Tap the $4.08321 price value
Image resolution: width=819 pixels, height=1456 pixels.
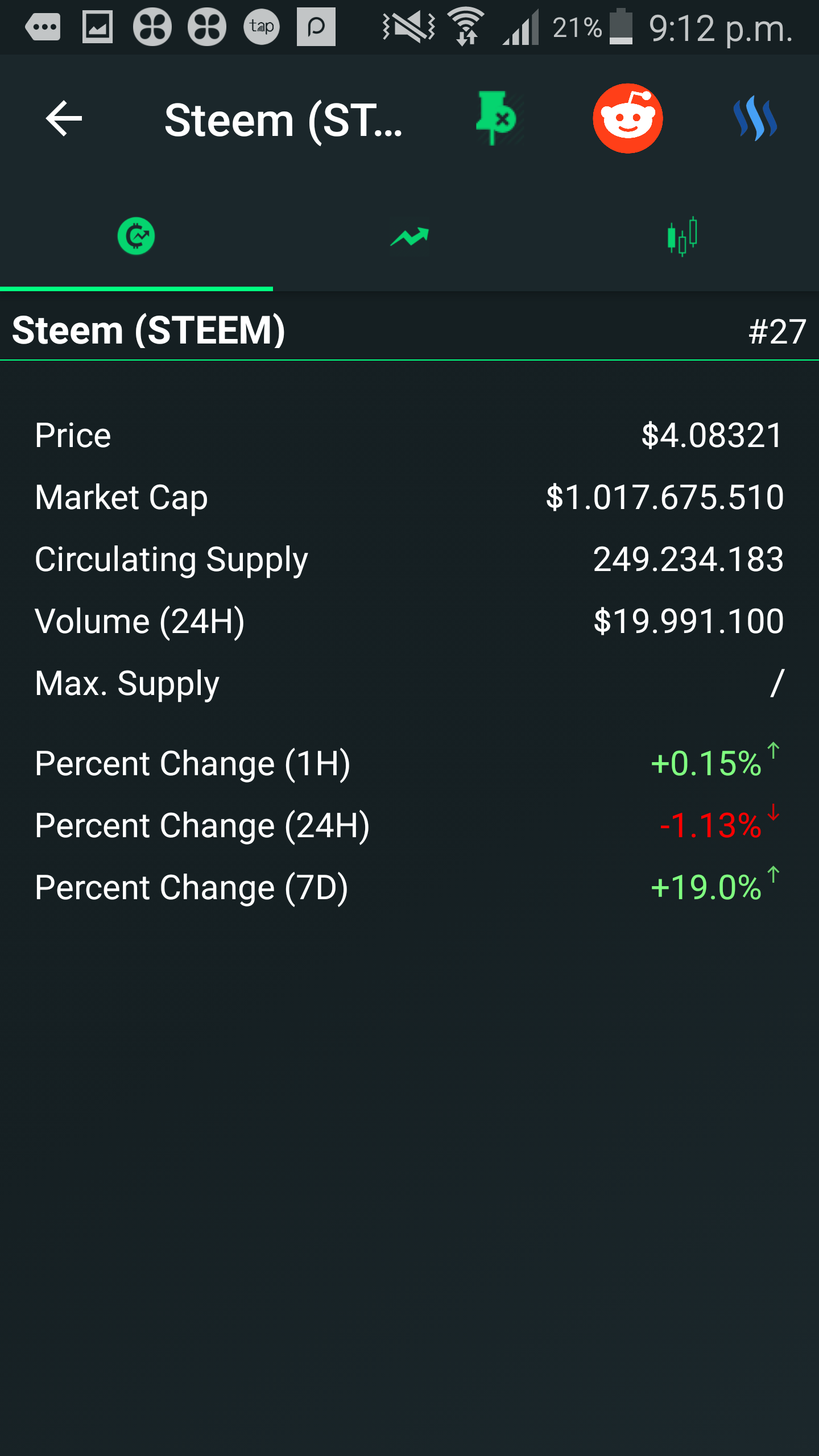(712, 436)
